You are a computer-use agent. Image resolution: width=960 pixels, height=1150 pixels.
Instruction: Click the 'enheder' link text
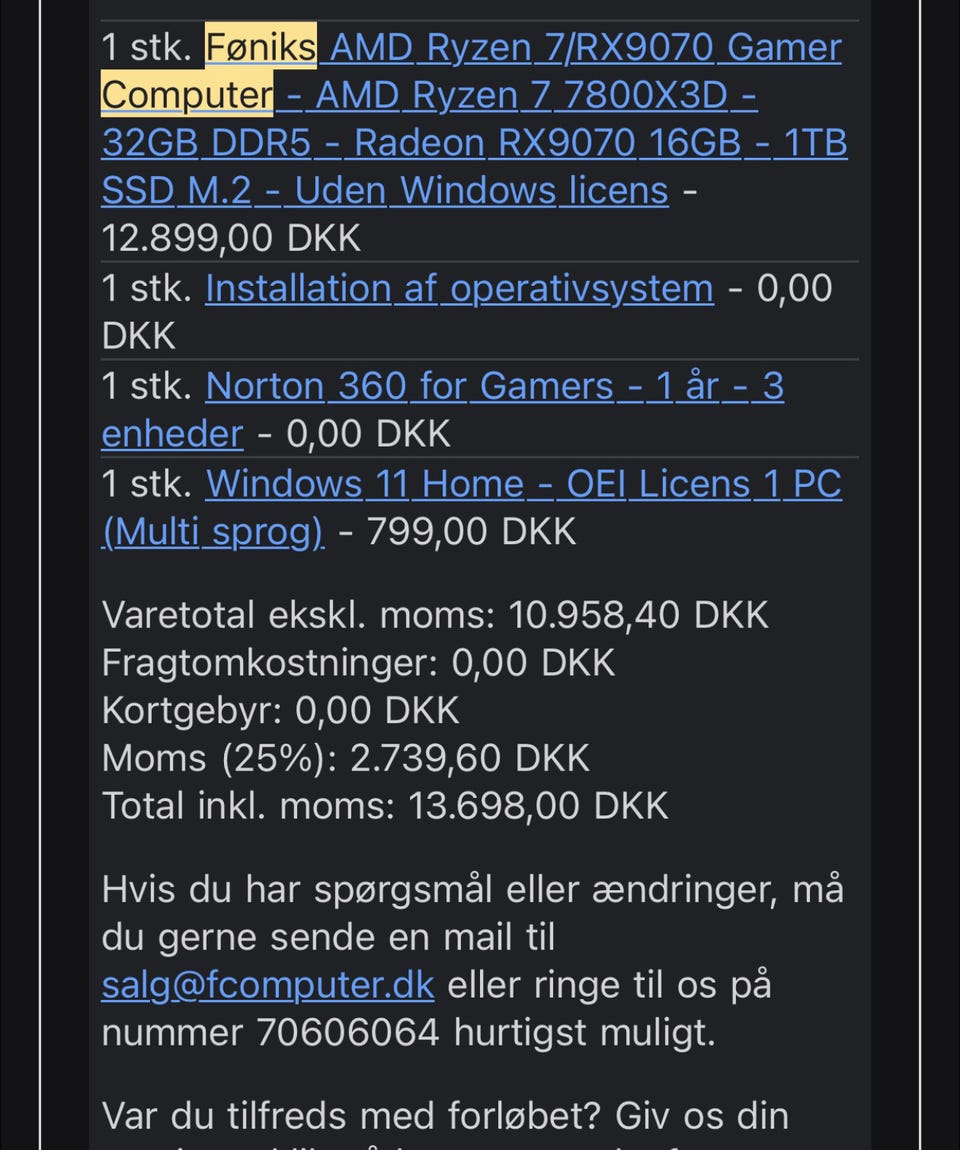[x=172, y=434]
